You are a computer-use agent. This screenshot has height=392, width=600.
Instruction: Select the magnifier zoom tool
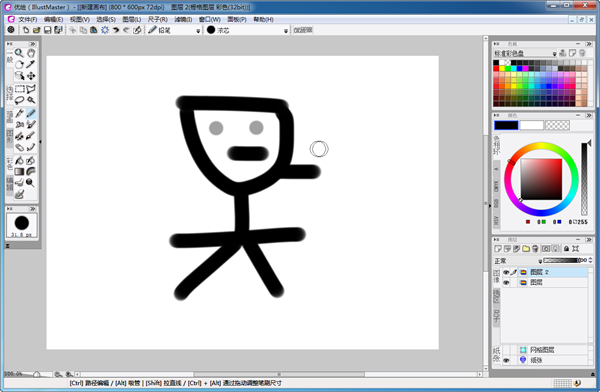pyautogui.click(x=19, y=53)
